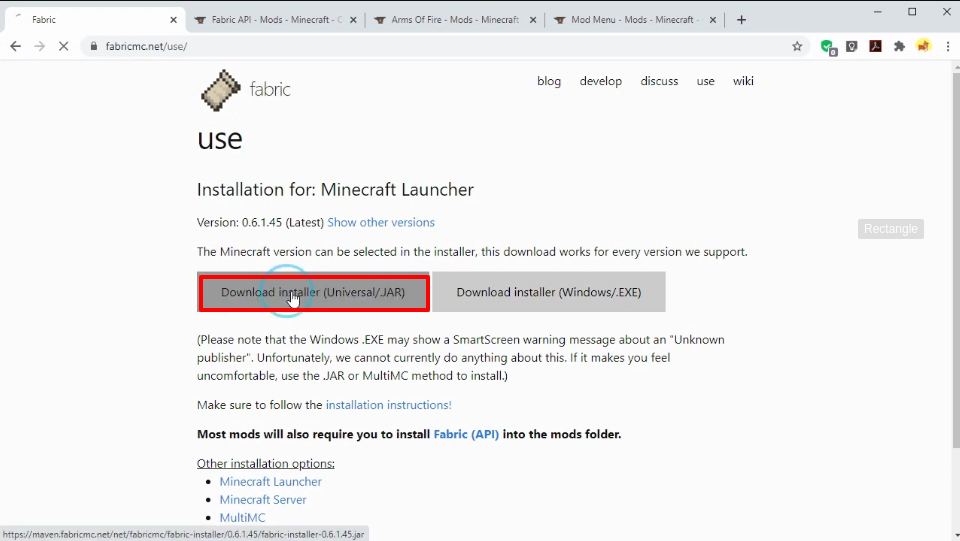Stop page loading with X icon
The width and height of the screenshot is (960, 541).
pyautogui.click(x=63, y=46)
